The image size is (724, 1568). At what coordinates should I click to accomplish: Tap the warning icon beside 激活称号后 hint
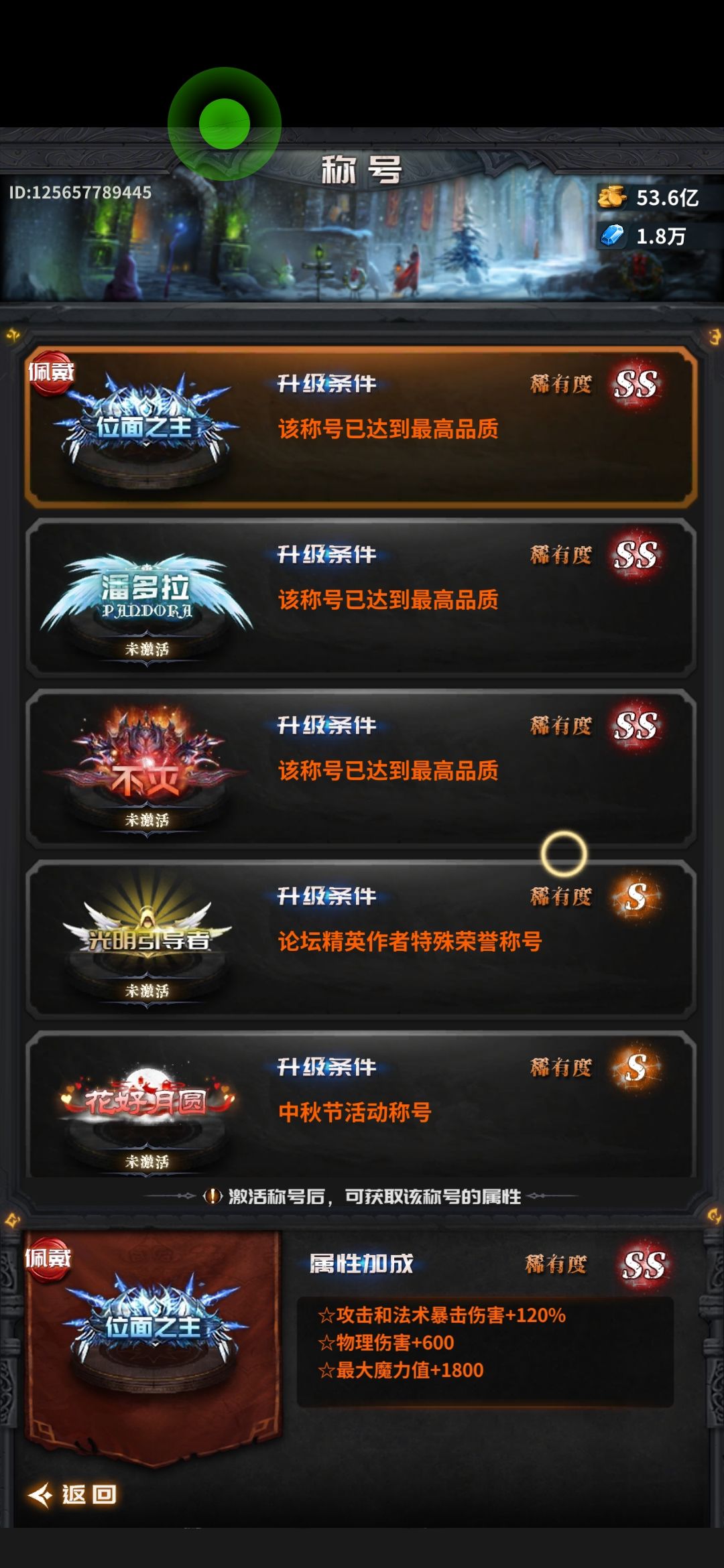coord(213,1196)
